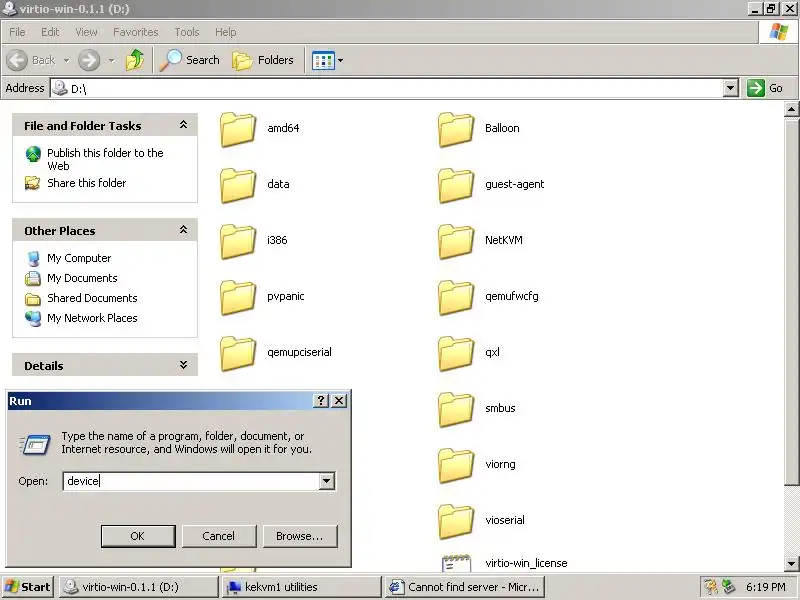Image resolution: width=800 pixels, height=600 pixels.
Task: Click the Views toolbar icon
Action: coord(323,61)
